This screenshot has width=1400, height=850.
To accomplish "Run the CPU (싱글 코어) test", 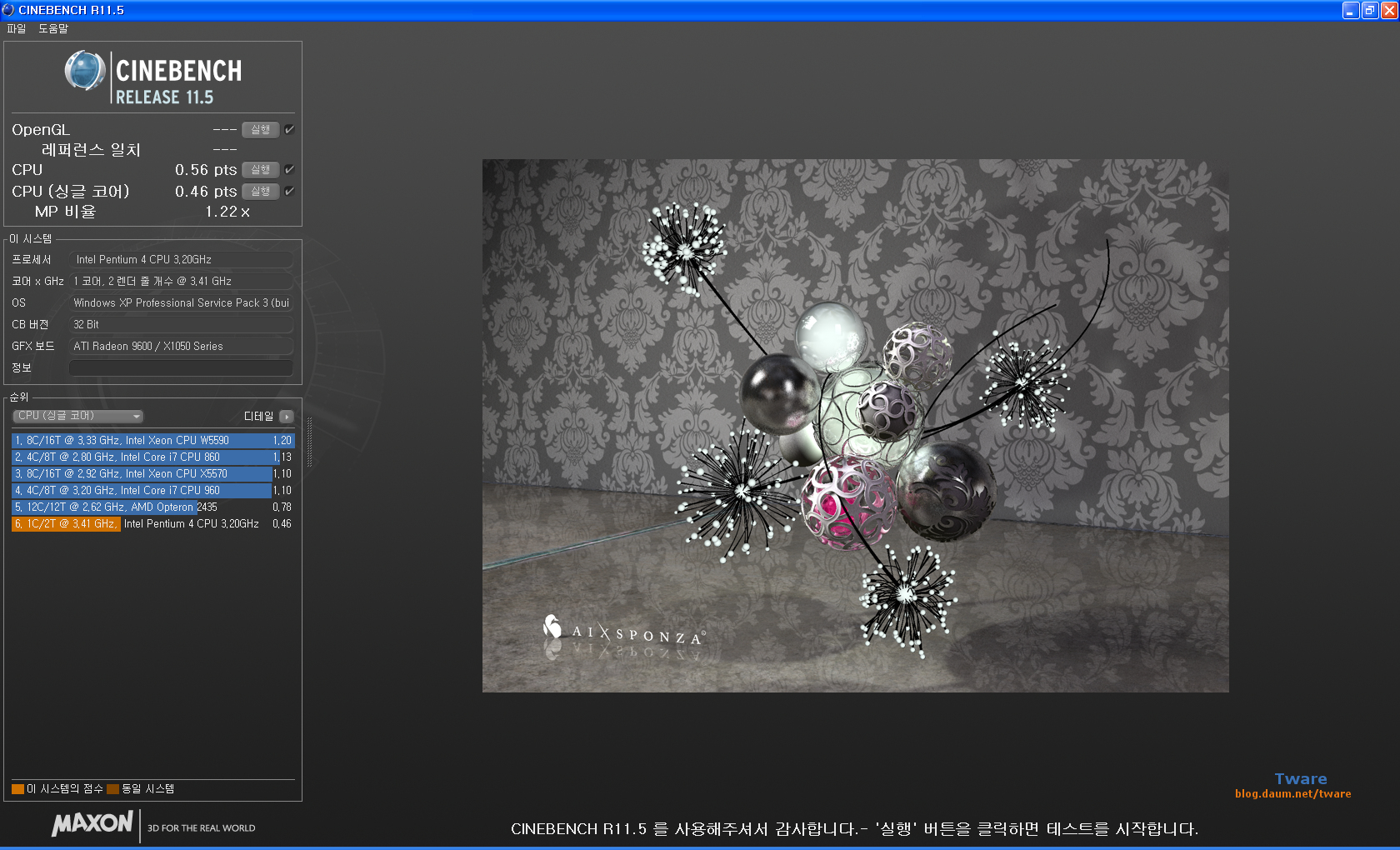I will (x=260, y=192).
